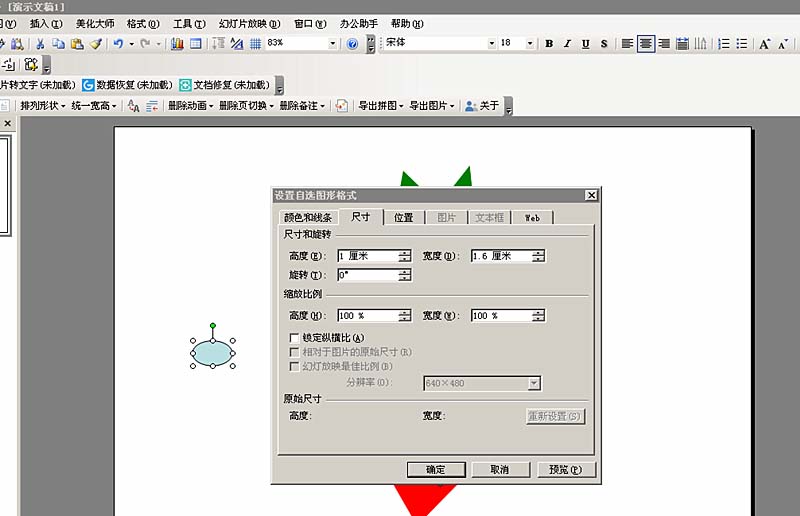The height and width of the screenshot is (516, 800).
Task: Toggle italic formatting
Action: tap(567, 44)
